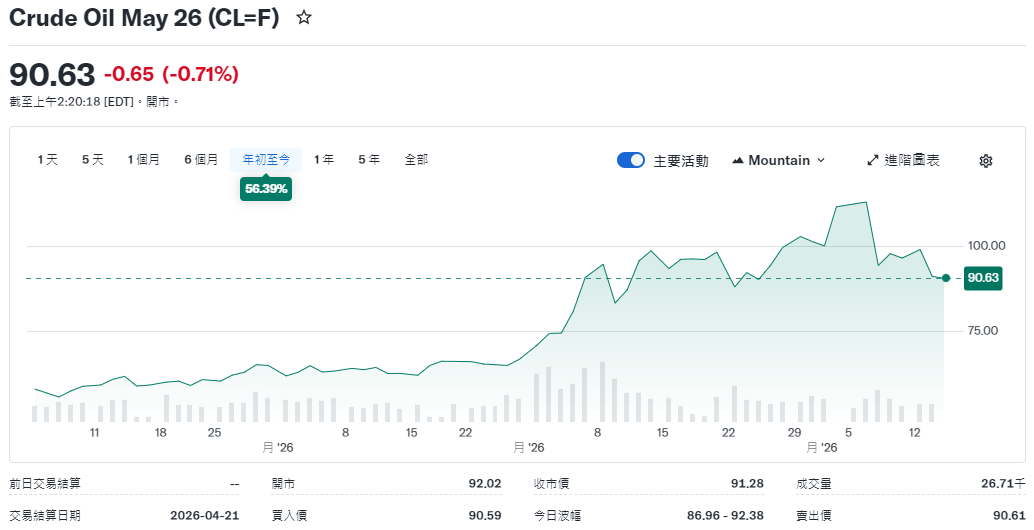The height and width of the screenshot is (530, 1034).
Task: Click the 賣出價 value 90.61
Action: pos(1010,515)
